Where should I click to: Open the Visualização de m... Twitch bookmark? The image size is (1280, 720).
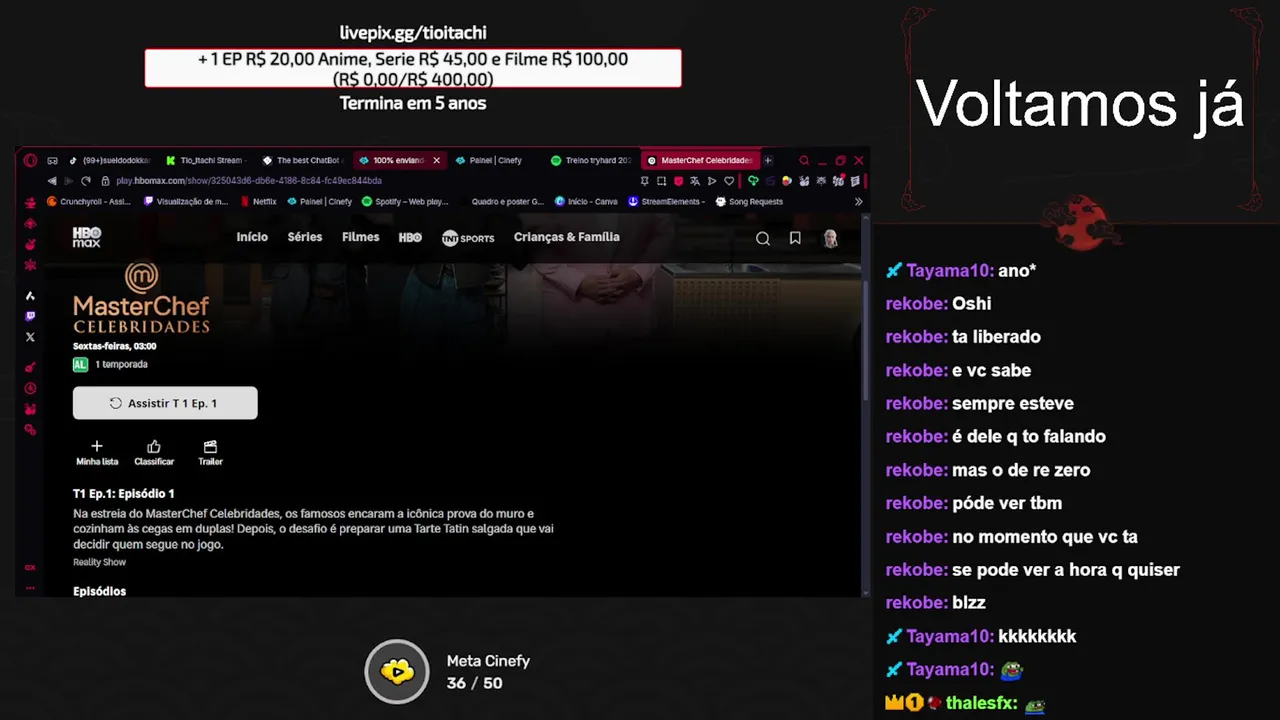[186, 201]
